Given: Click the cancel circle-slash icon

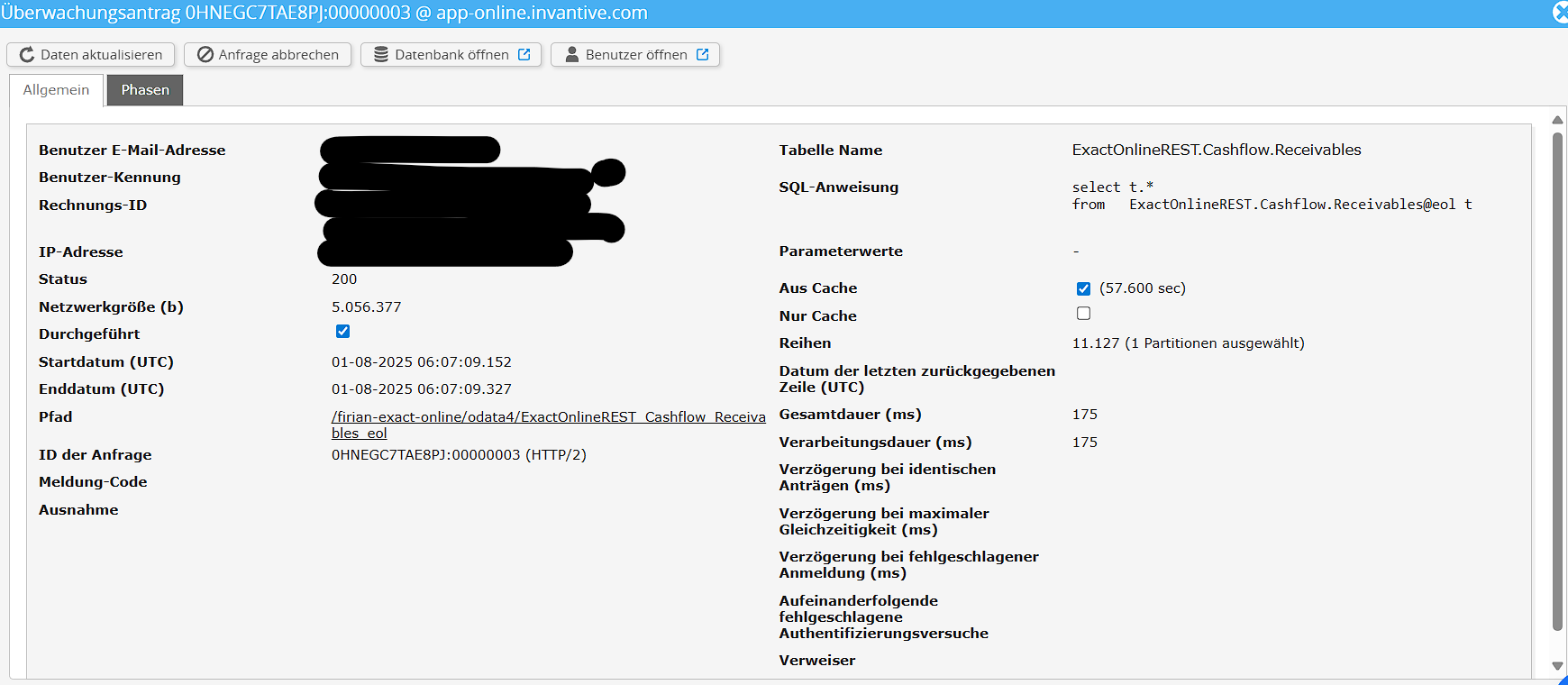Looking at the screenshot, I should [x=205, y=55].
